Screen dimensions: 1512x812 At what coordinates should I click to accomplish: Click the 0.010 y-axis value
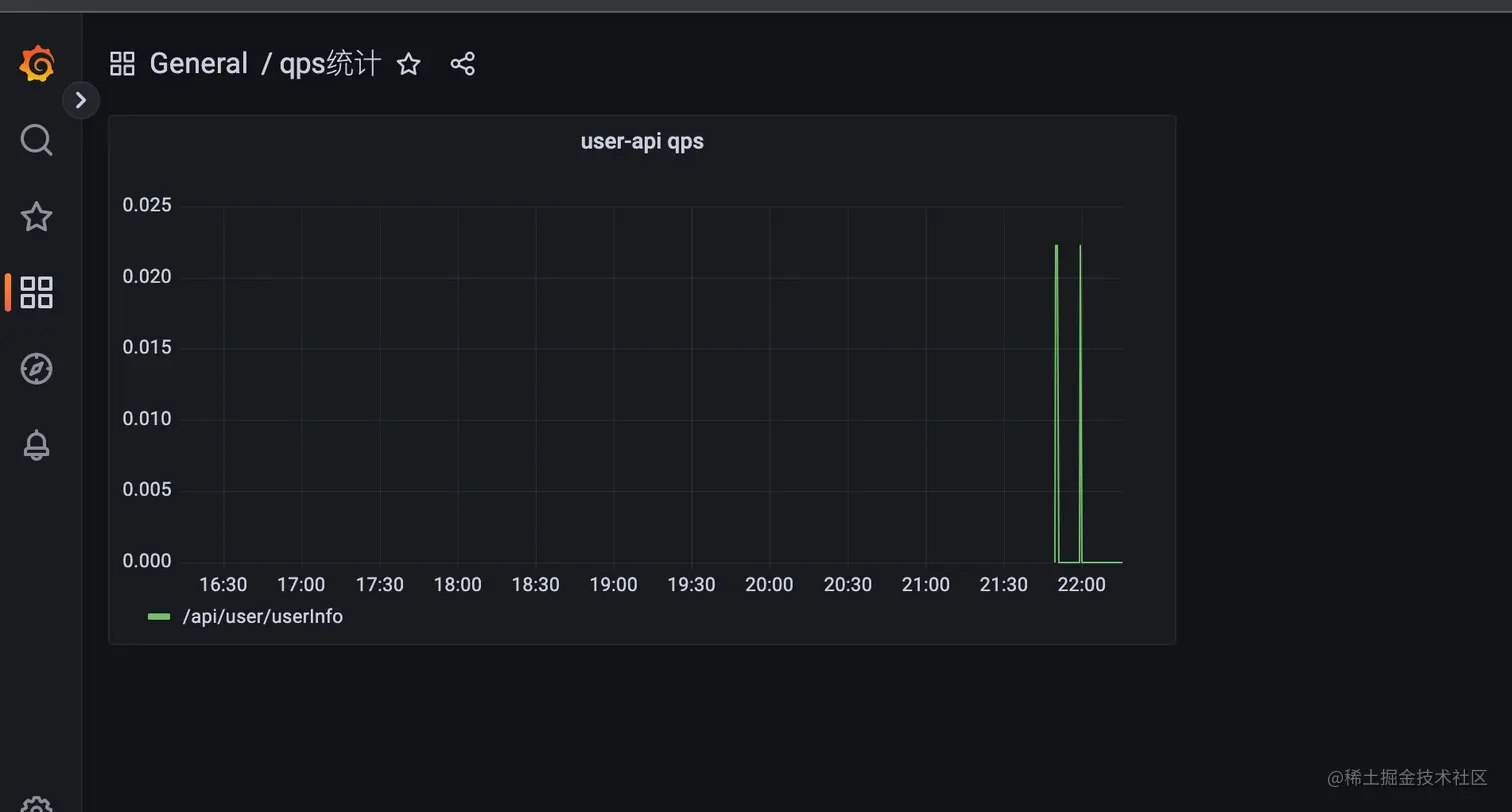(147, 419)
